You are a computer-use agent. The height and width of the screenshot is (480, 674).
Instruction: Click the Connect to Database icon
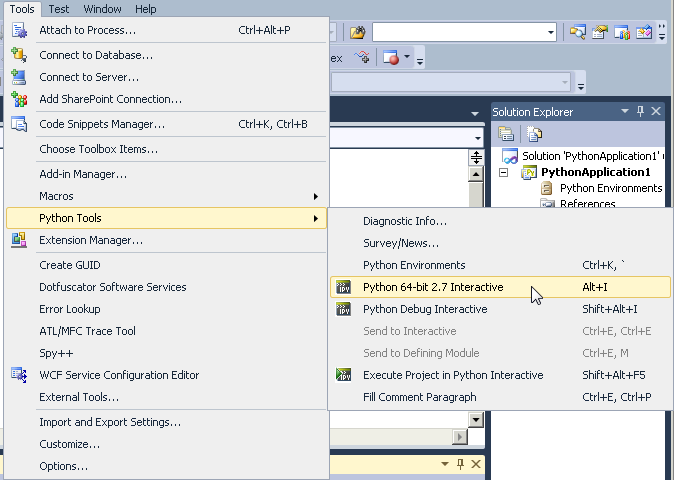(x=19, y=55)
